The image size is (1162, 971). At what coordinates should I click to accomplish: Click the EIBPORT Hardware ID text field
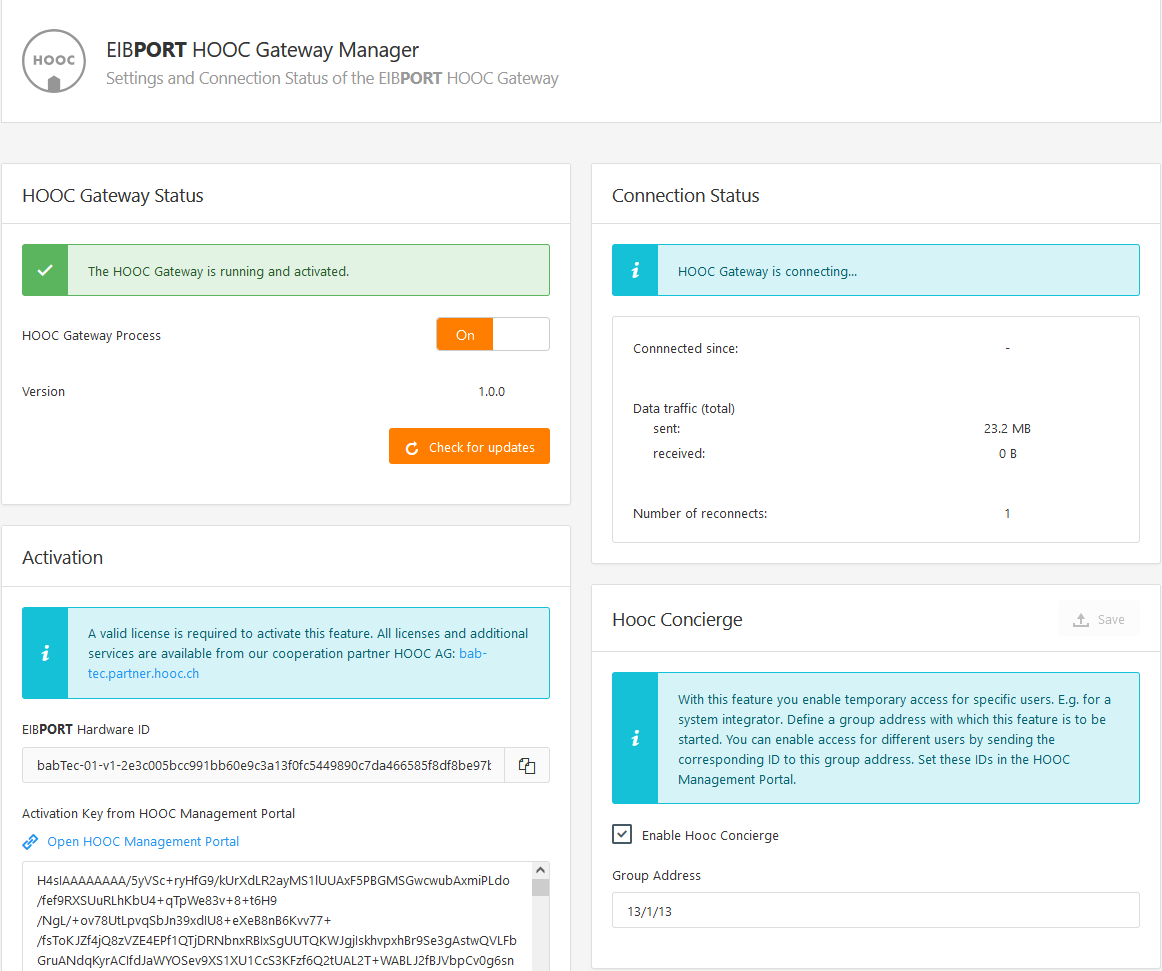(x=263, y=765)
